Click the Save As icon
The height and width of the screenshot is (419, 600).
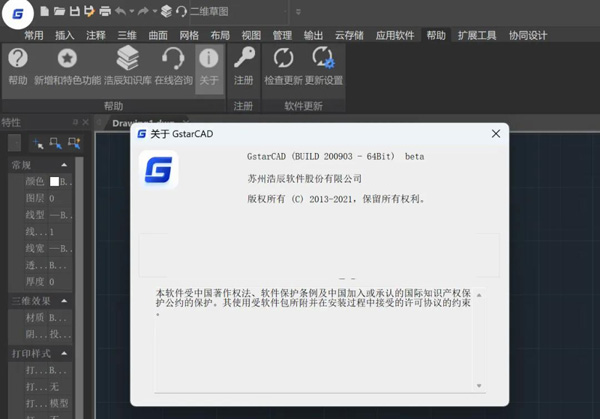coord(89,11)
